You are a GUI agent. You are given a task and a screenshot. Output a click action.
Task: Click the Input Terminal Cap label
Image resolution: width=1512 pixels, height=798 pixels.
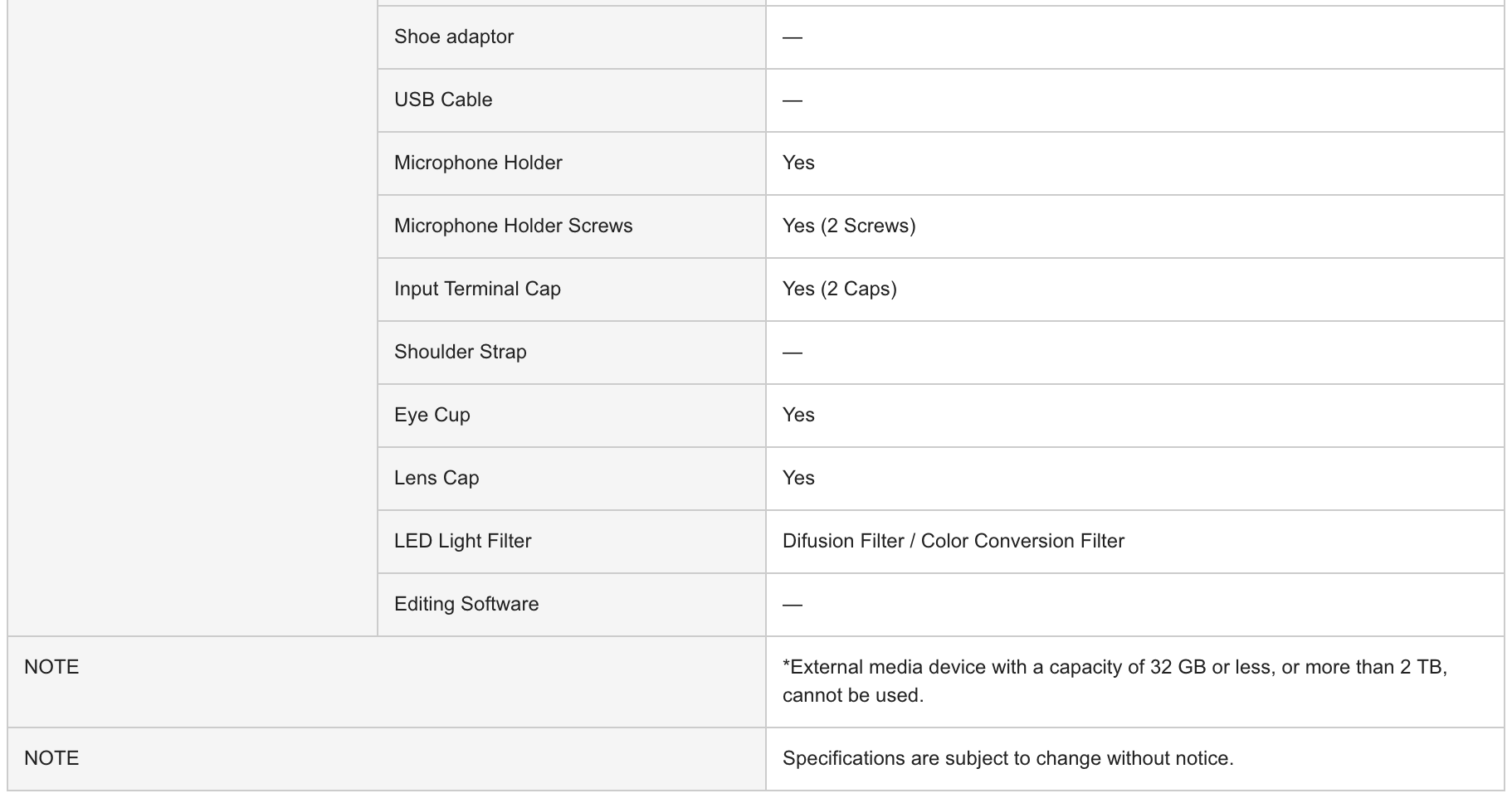pos(477,289)
